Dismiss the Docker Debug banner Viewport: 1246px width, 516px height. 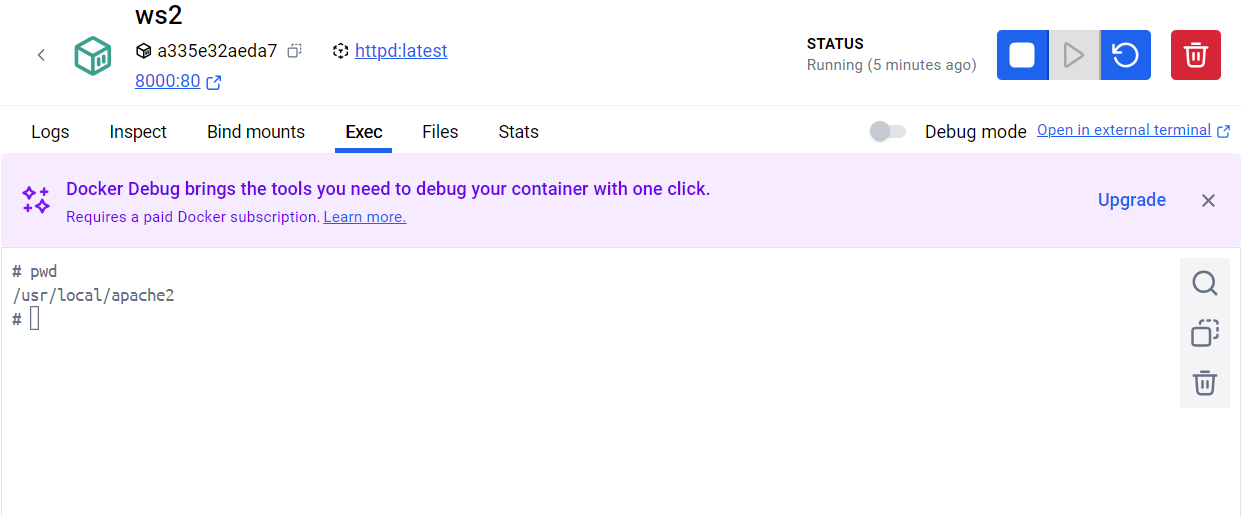(x=1208, y=201)
